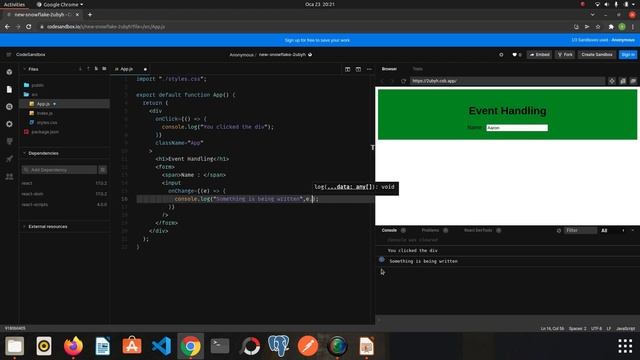
Task: Click the Embed button
Action: click(x=539, y=55)
